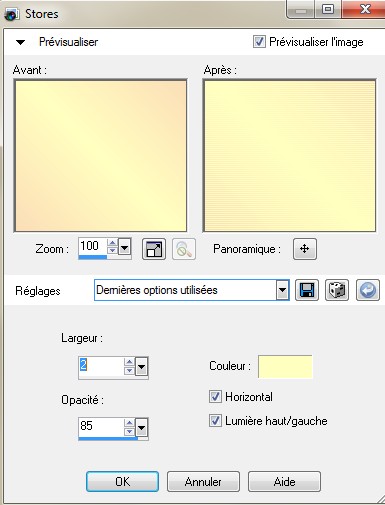385x505 pixels.
Task: Click inside the Opacité value field
Action: [101, 426]
